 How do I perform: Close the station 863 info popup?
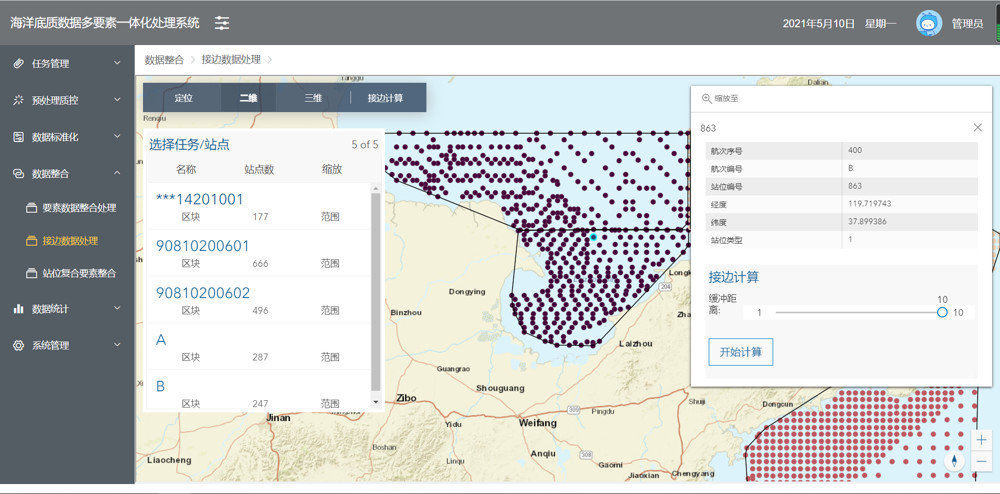[x=977, y=128]
